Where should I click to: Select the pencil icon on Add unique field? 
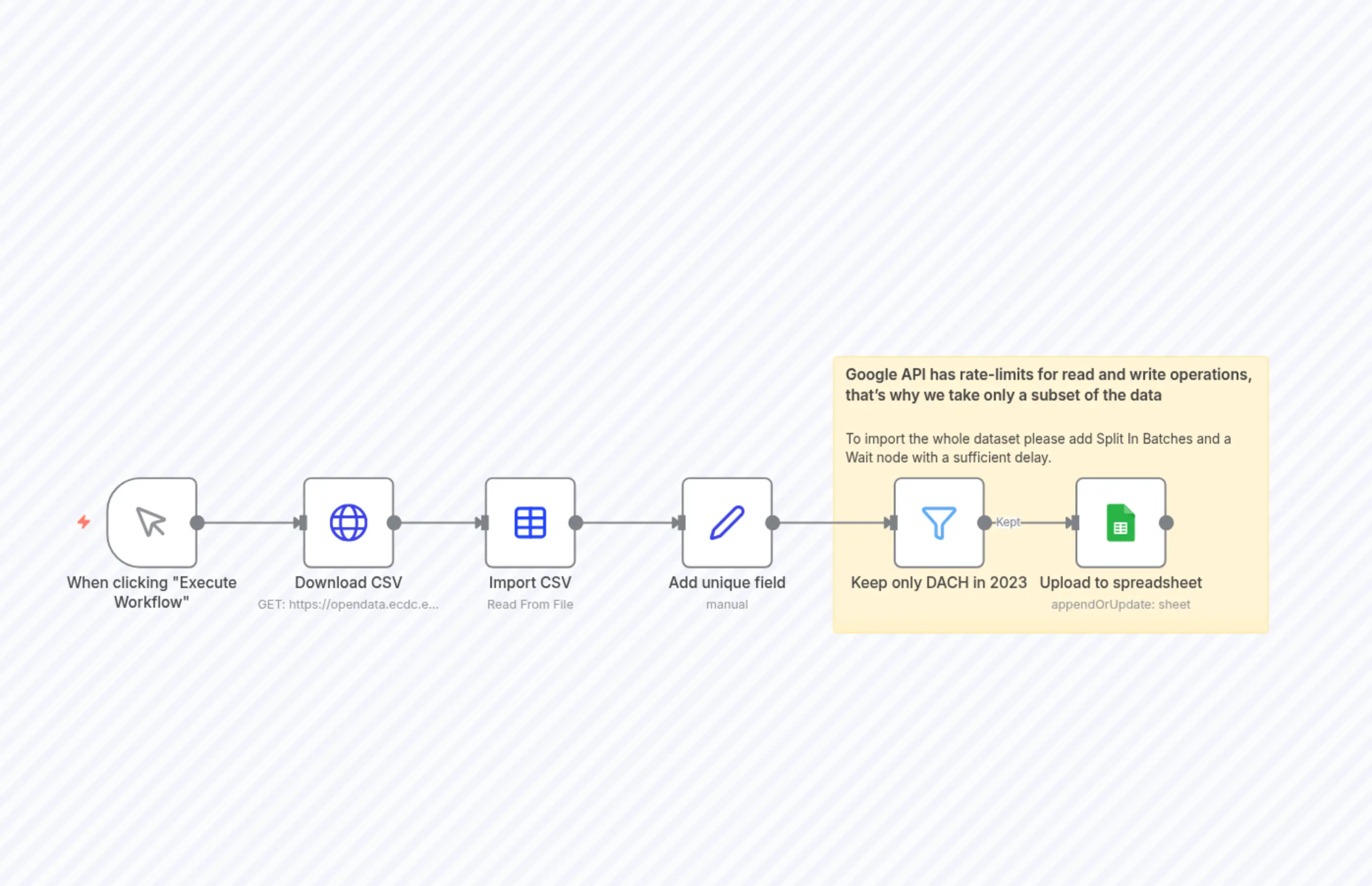coord(727,522)
